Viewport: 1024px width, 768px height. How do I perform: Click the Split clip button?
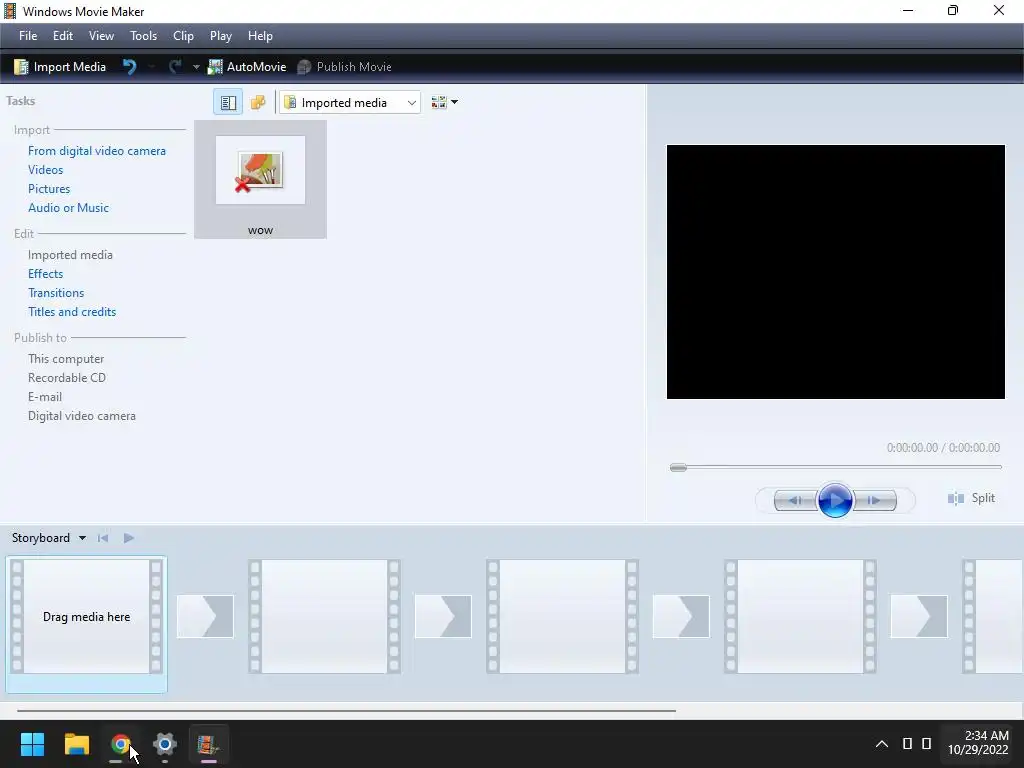click(x=971, y=498)
